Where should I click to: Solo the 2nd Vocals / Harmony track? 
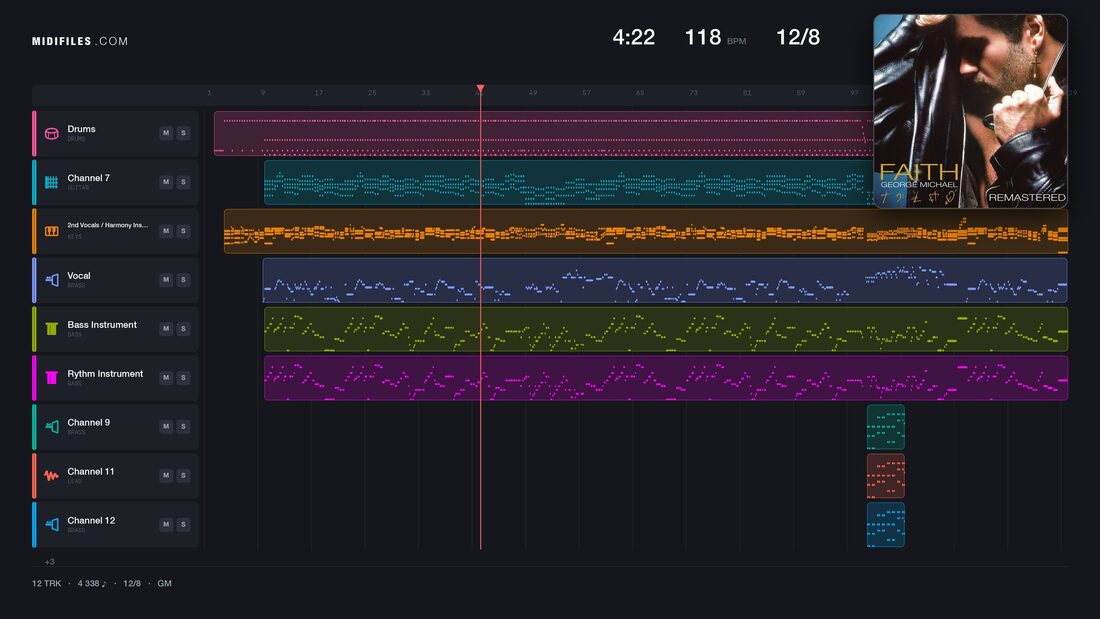tap(183, 231)
